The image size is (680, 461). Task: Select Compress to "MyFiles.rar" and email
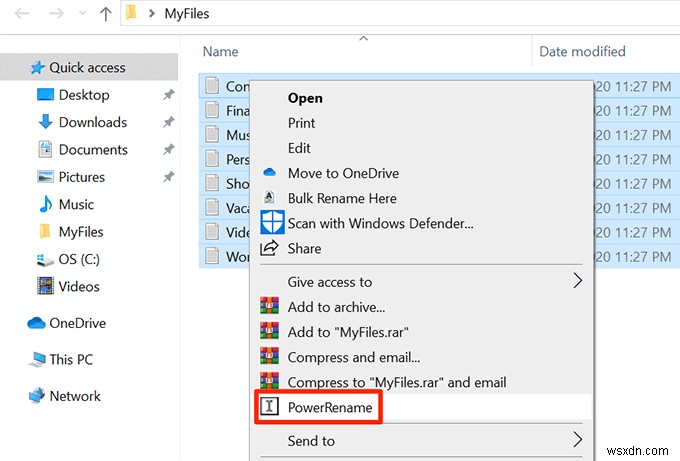tap(397, 383)
